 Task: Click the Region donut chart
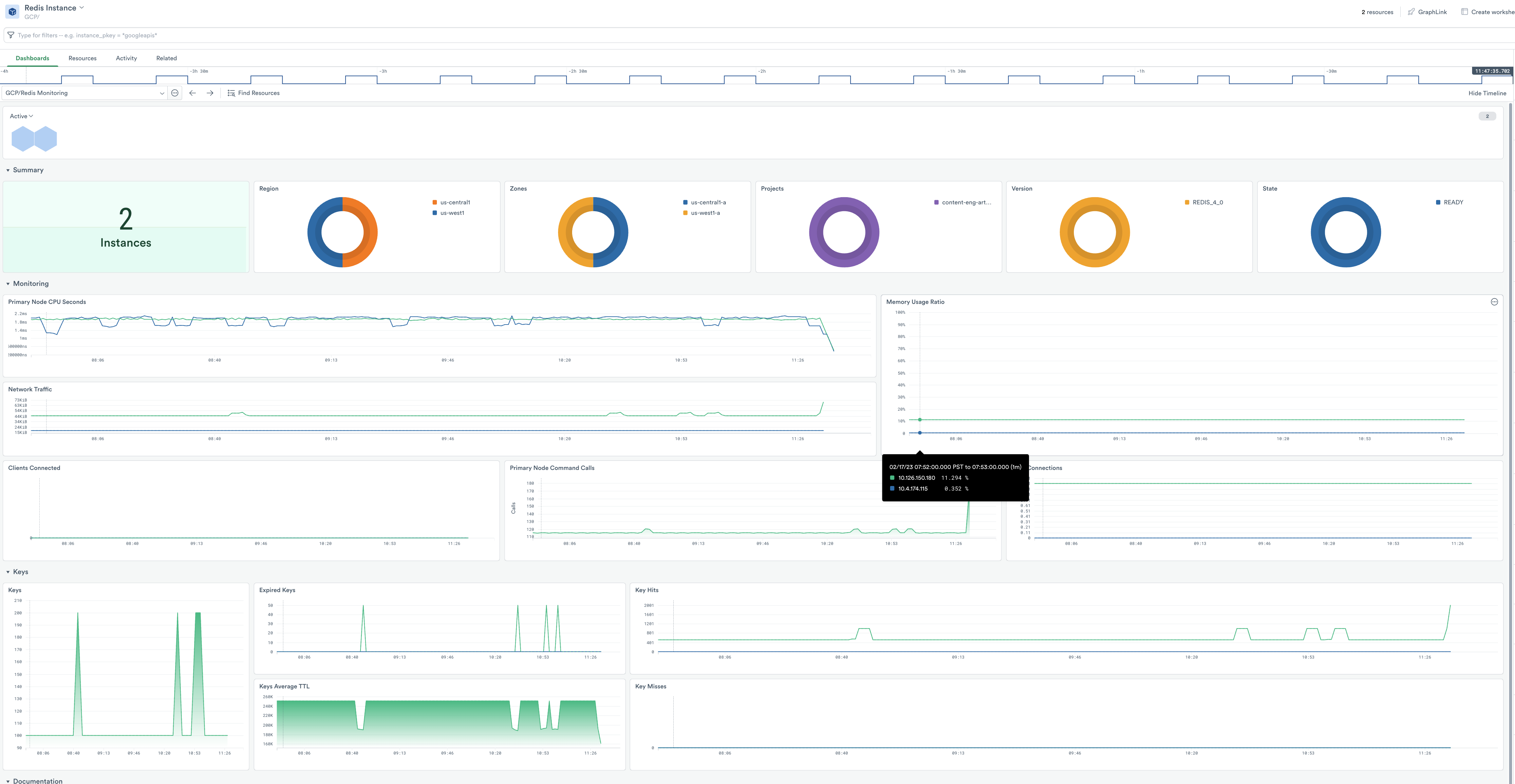click(342, 232)
